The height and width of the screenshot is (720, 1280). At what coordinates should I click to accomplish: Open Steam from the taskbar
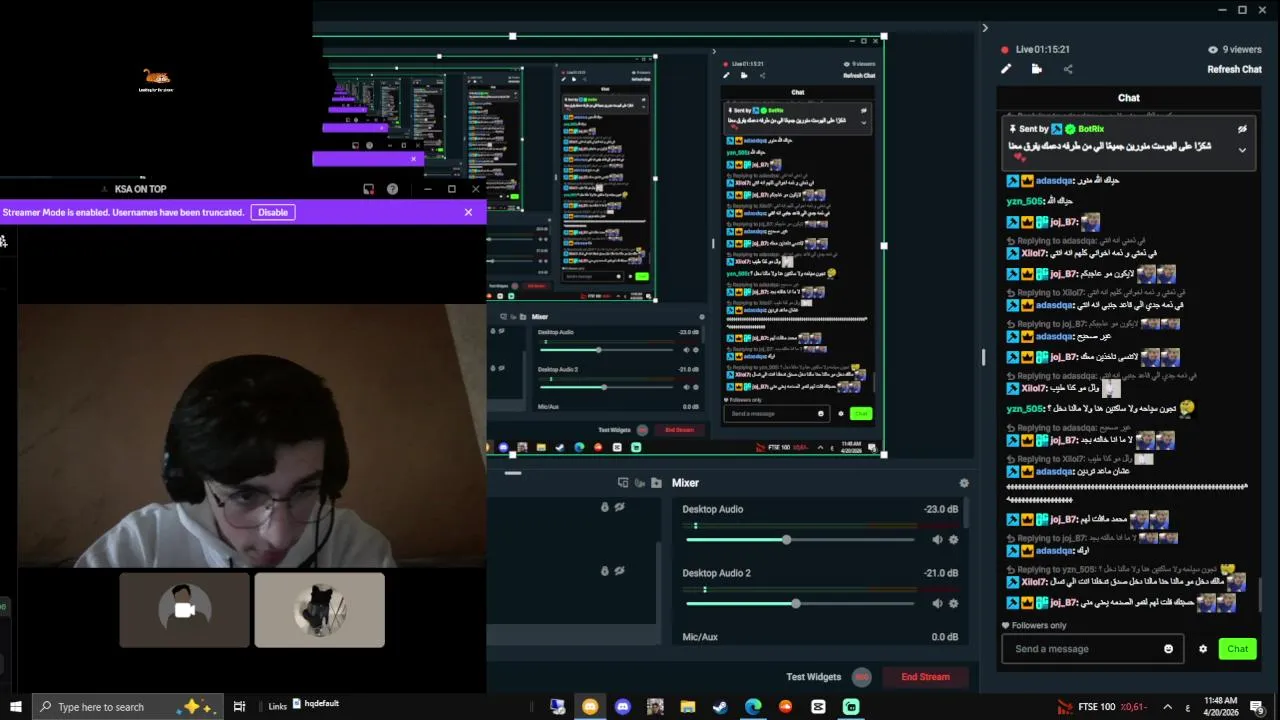pyautogui.click(x=720, y=707)
